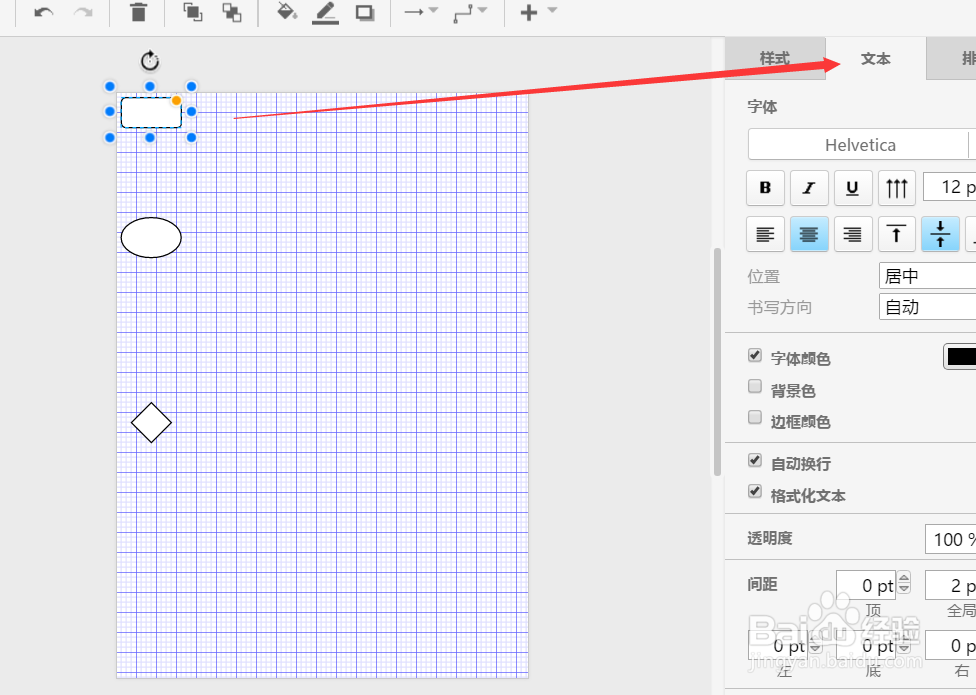
Task: Open the Helvetica font selector
Action: tap(860, 145)
